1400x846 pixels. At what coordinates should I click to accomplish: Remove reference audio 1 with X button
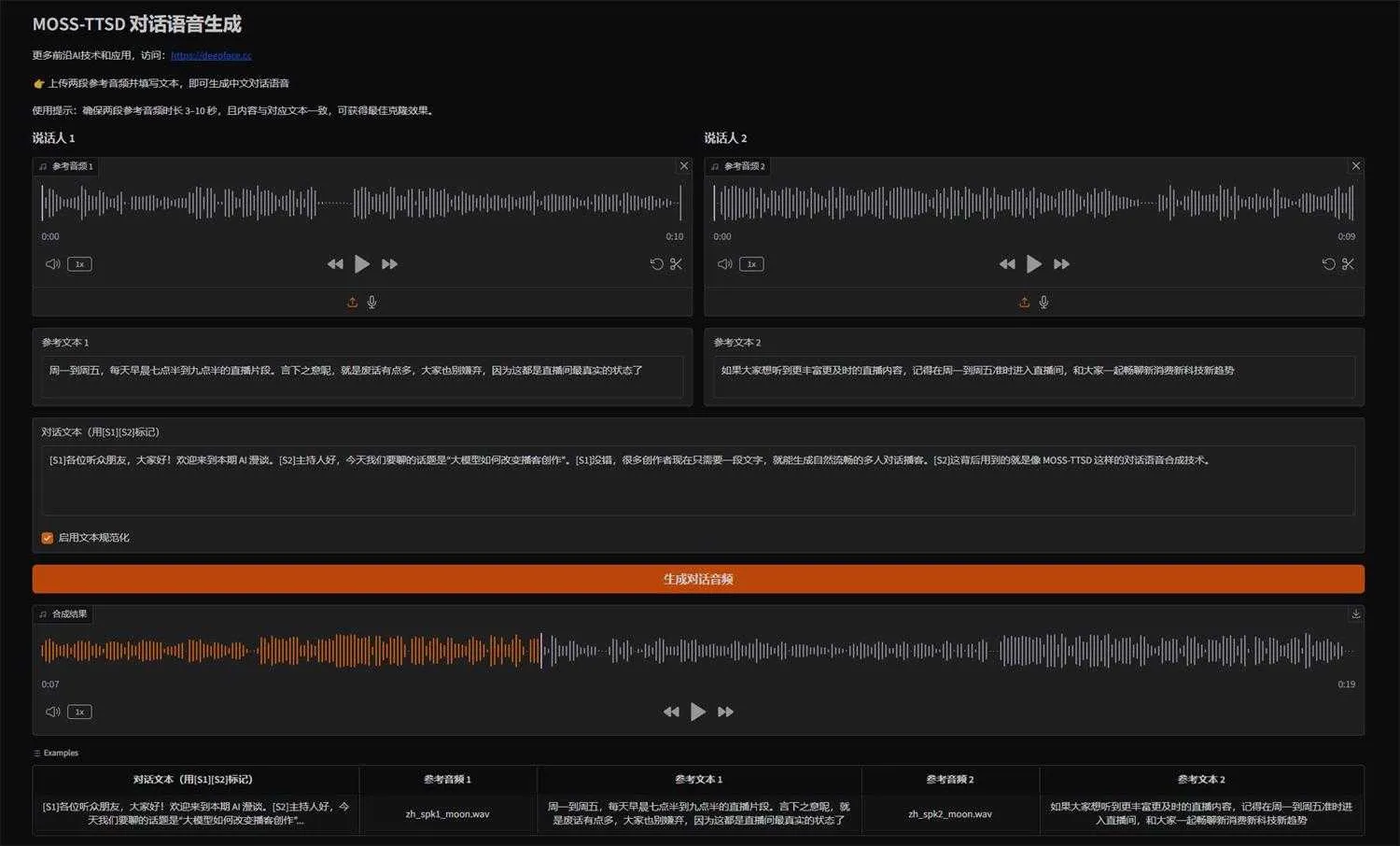point(684,166)
